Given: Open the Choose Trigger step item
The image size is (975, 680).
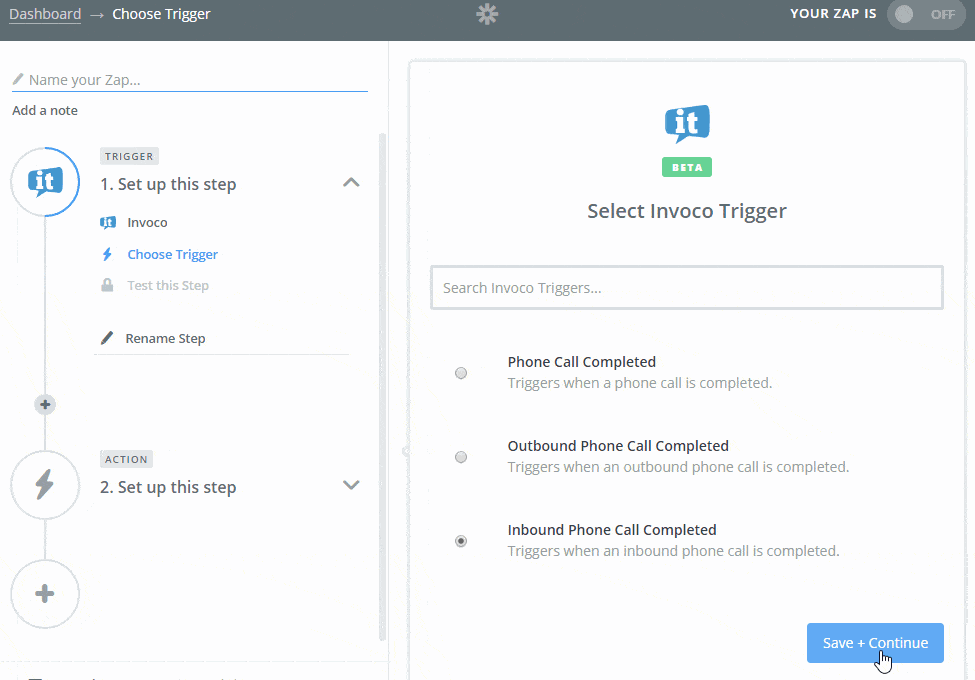Looking at the screenshot, I should 173,254.
